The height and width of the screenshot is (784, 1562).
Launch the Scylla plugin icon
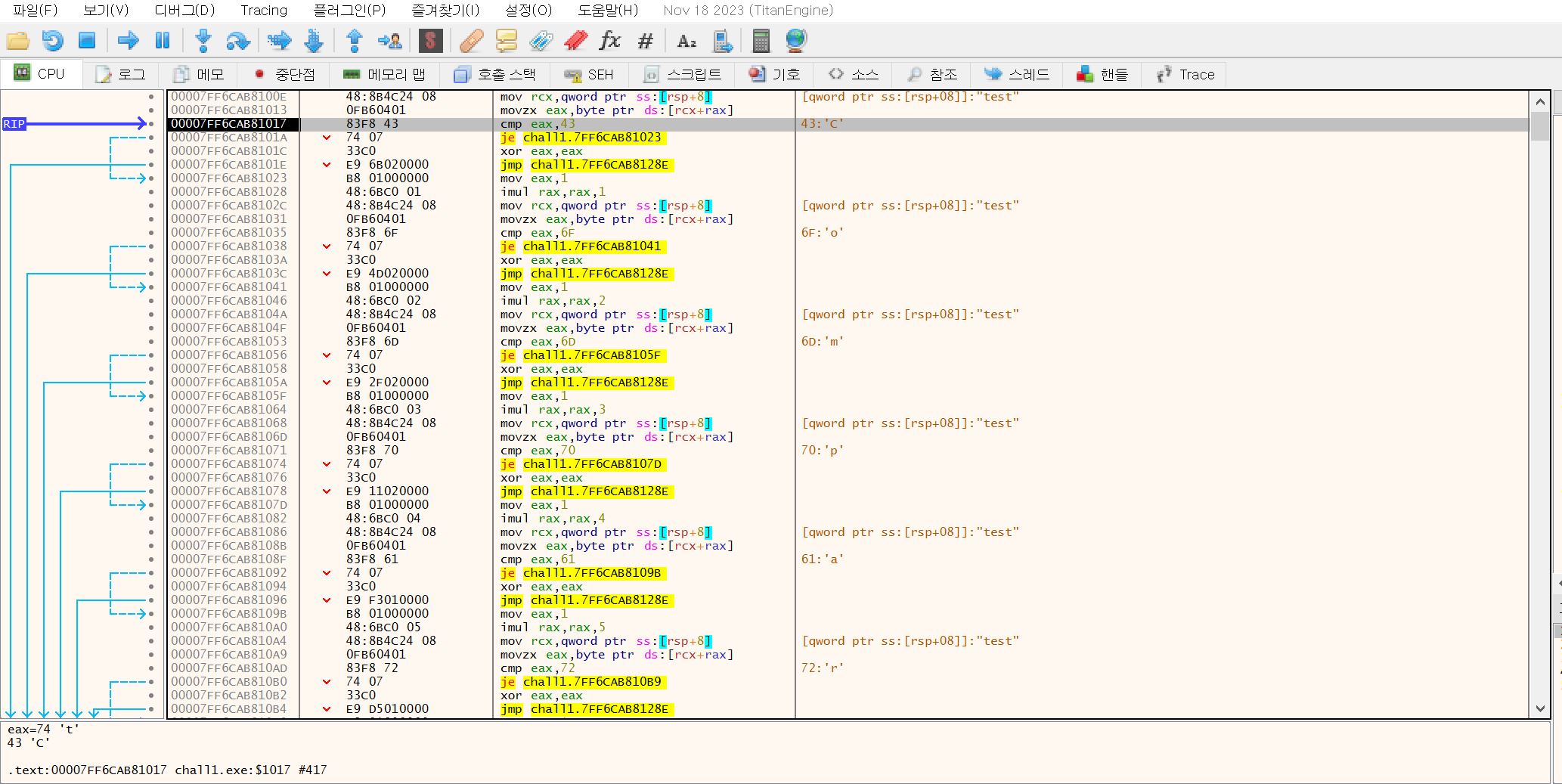coord(430,41)
